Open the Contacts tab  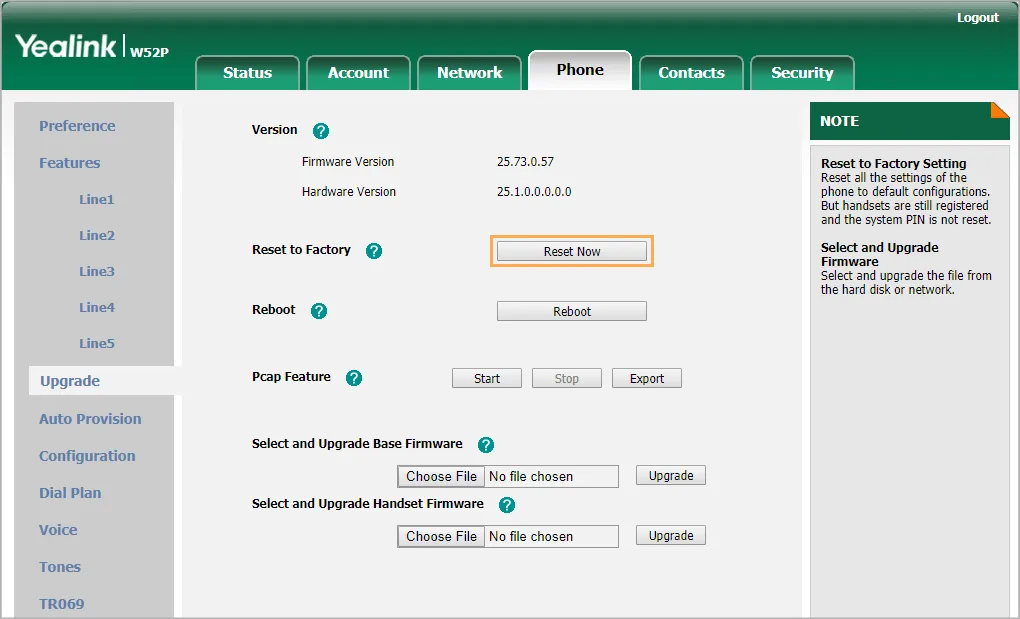691,73
